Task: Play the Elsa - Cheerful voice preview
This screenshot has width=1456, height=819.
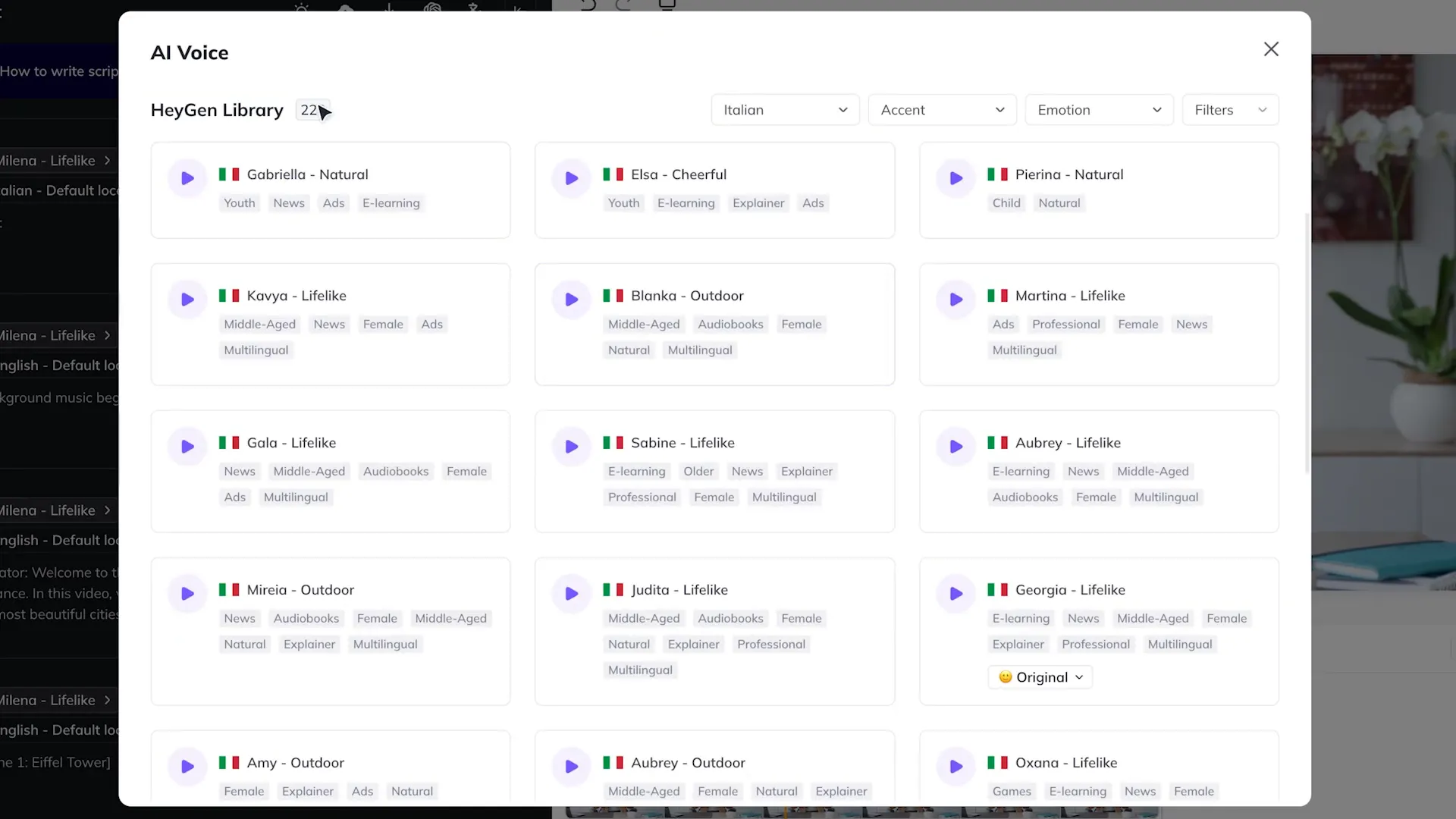Action: coord(572,178)
